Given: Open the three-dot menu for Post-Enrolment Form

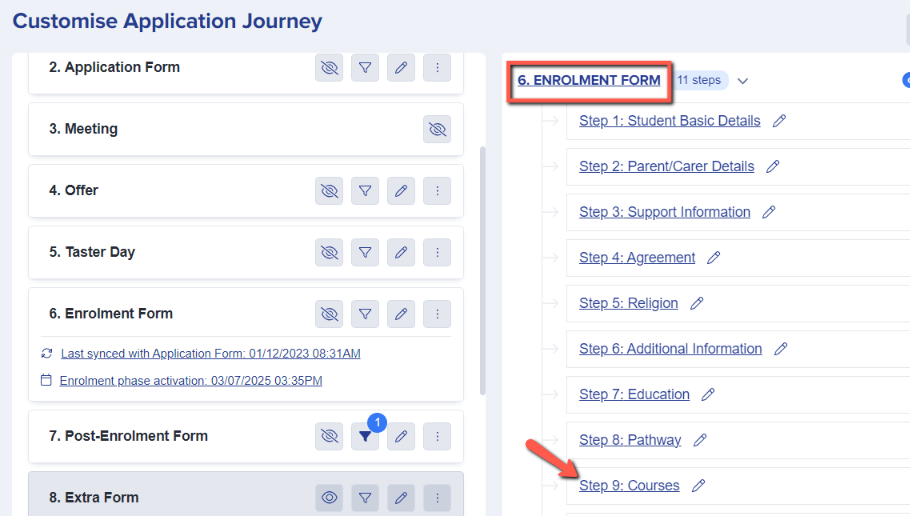Looking at the screenshot, I should point(437,437).
